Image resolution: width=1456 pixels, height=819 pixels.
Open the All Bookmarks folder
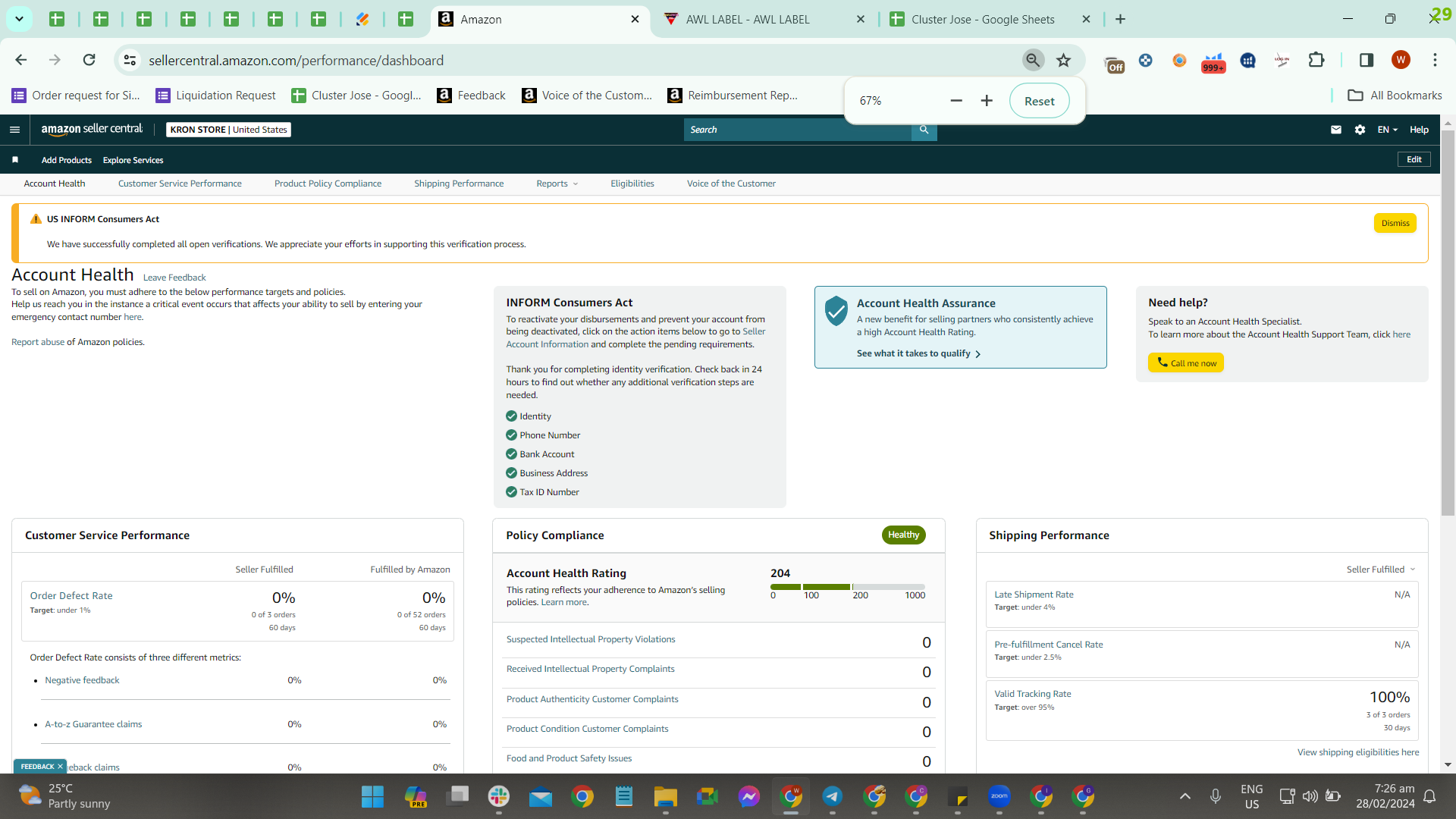1395,96
